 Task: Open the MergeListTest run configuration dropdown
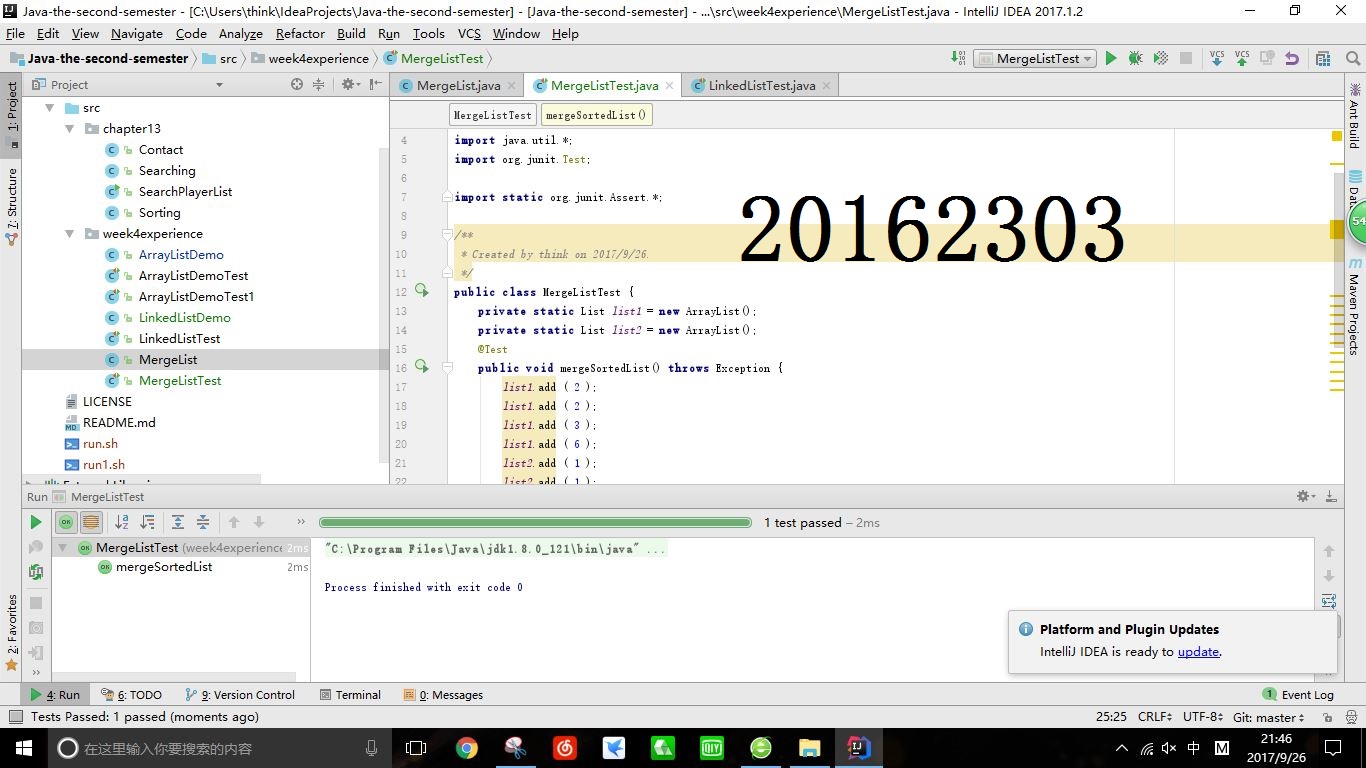(1035, 59)
